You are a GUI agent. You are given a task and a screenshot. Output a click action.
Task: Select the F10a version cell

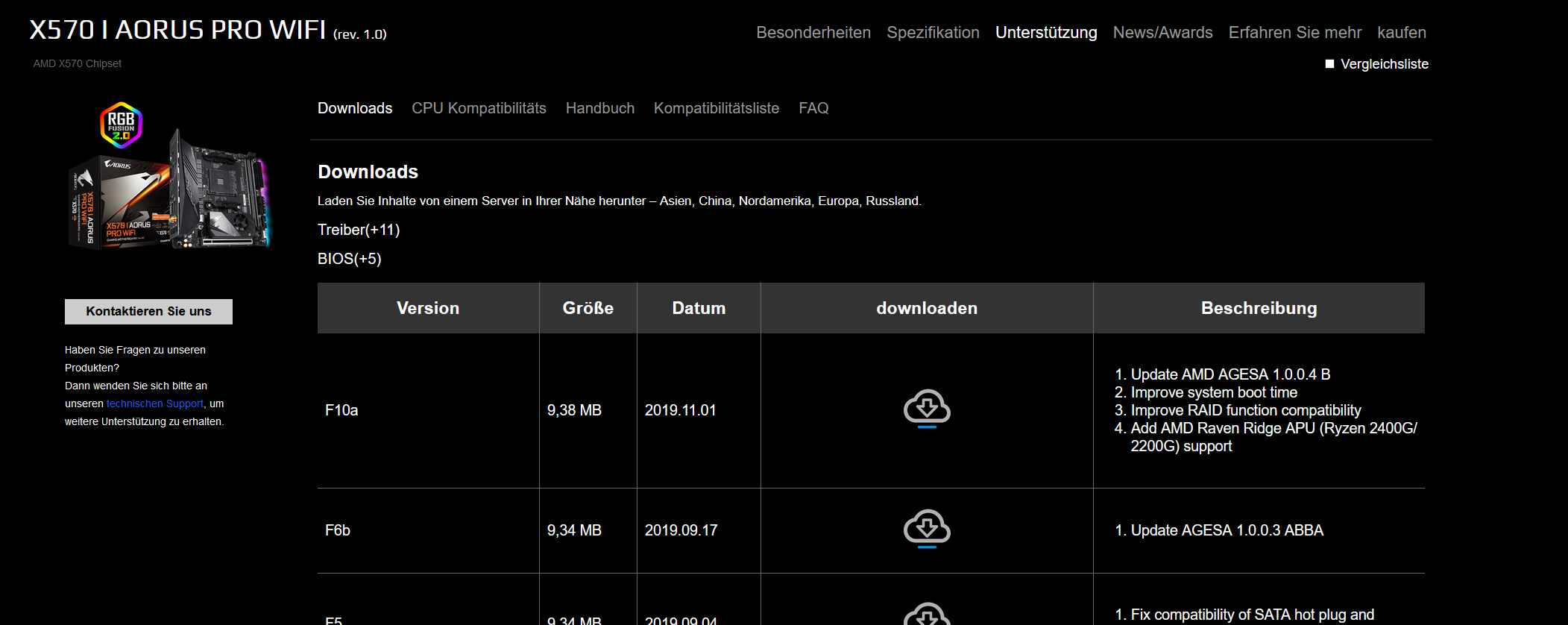pyautogui.click(x=428, y=410)
